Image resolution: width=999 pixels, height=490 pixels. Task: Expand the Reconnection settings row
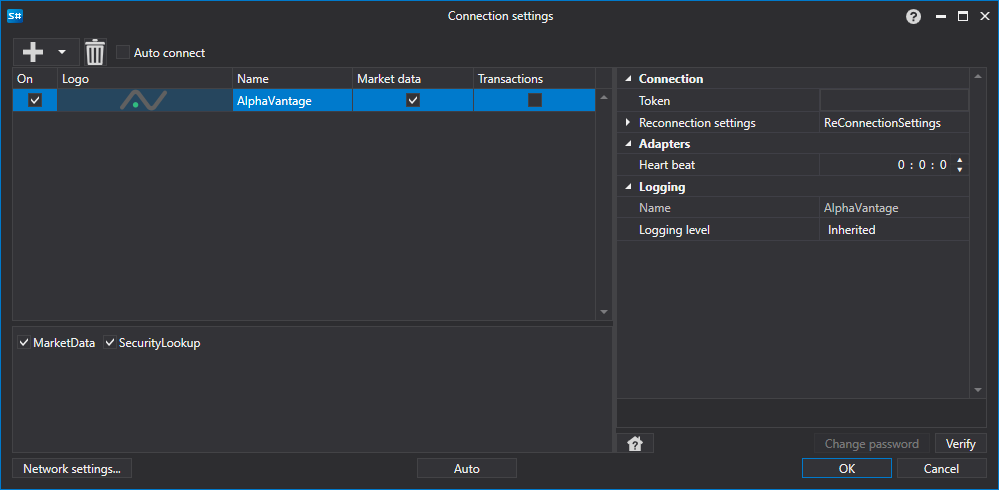(x=628, y=122)
